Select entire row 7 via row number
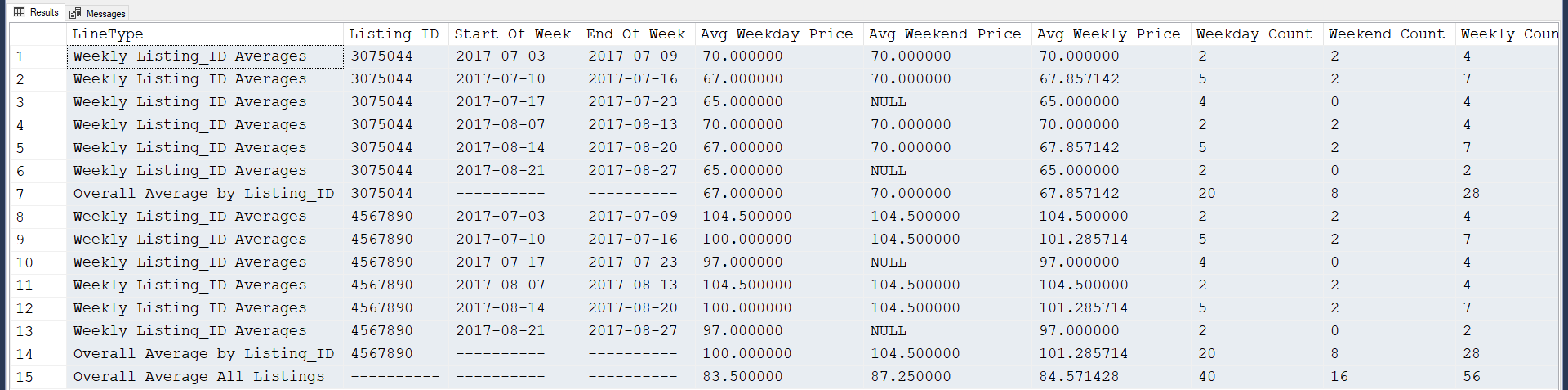 tap(20, 194)
